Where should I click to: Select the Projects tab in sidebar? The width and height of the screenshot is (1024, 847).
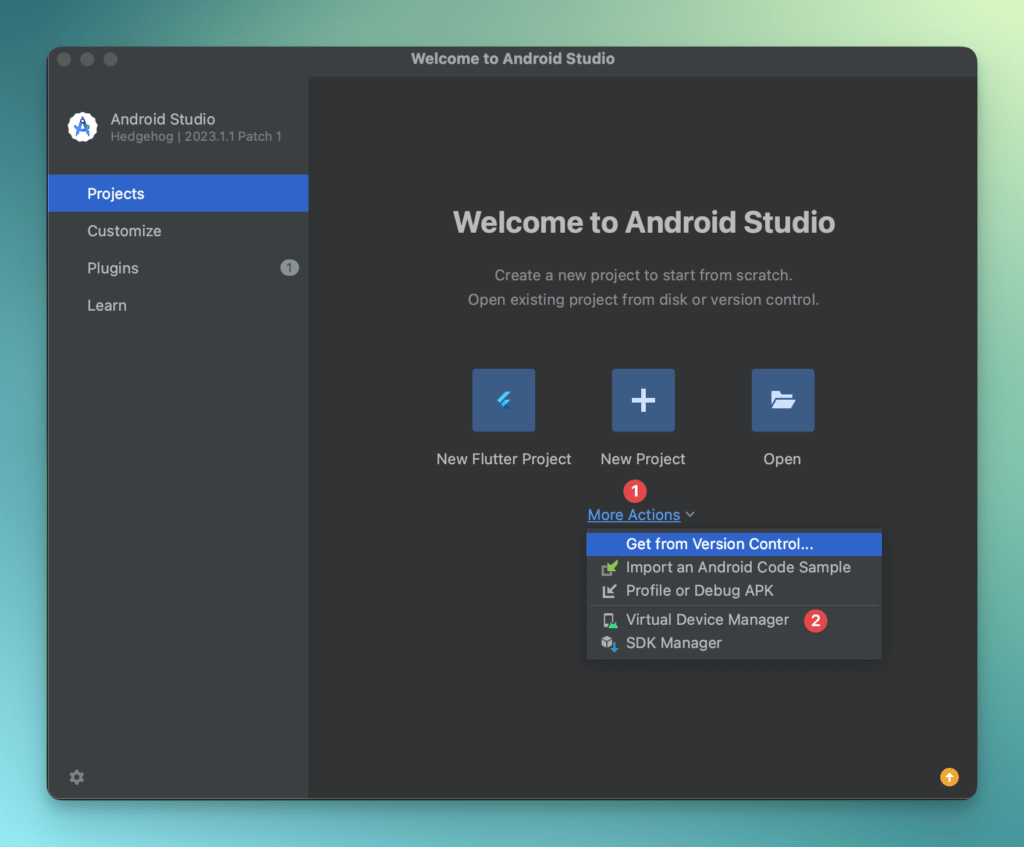pyautogui.click(x=178, y=193)
